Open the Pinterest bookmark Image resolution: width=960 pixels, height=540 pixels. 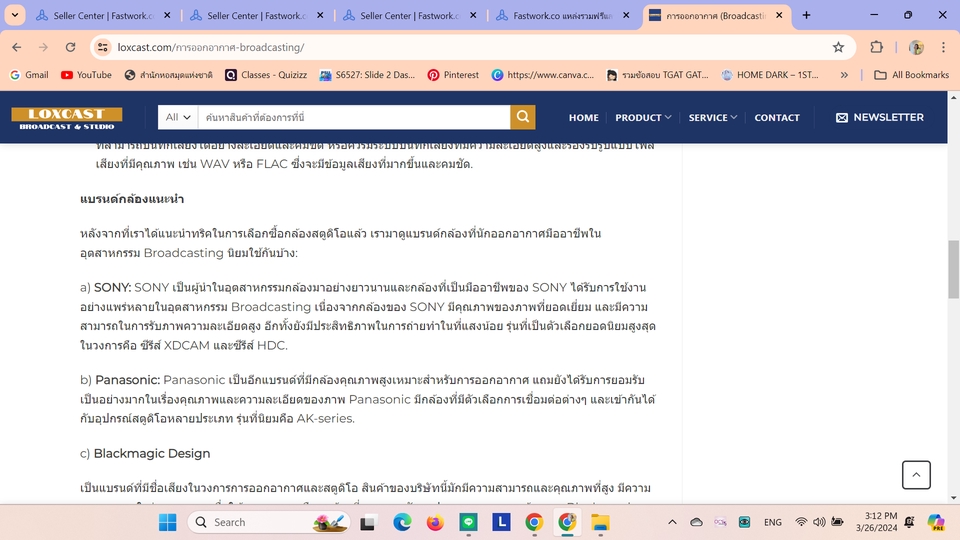coord(453,75)
